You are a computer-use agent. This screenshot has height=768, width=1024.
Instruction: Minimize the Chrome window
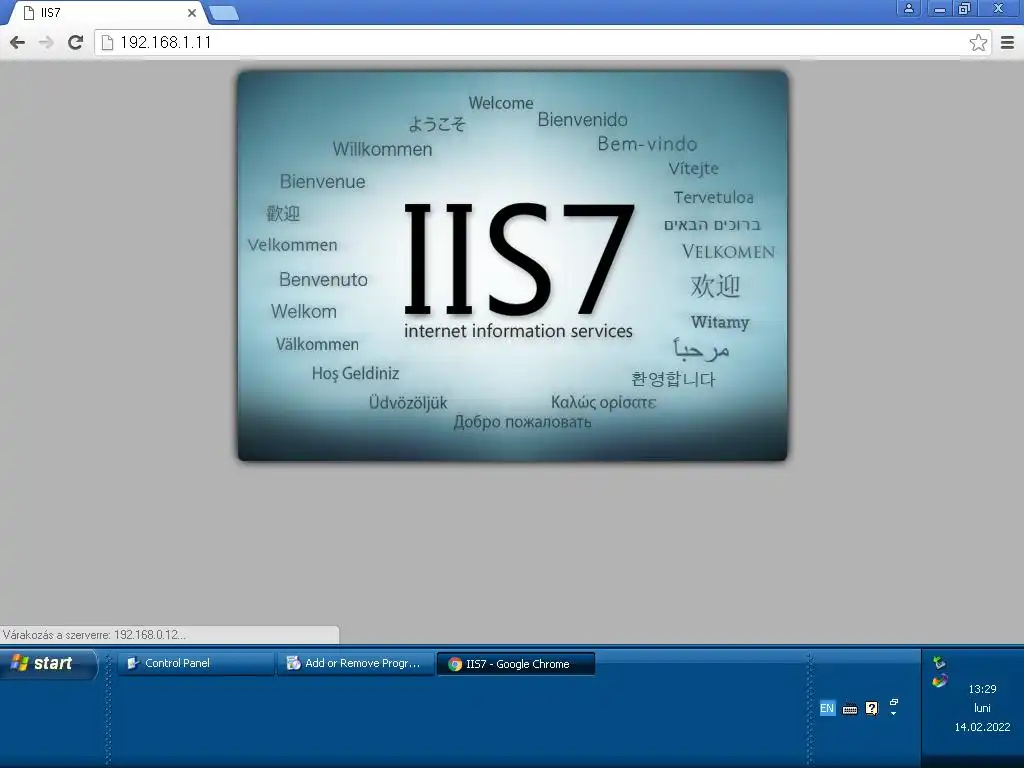[x=940, y=8]
